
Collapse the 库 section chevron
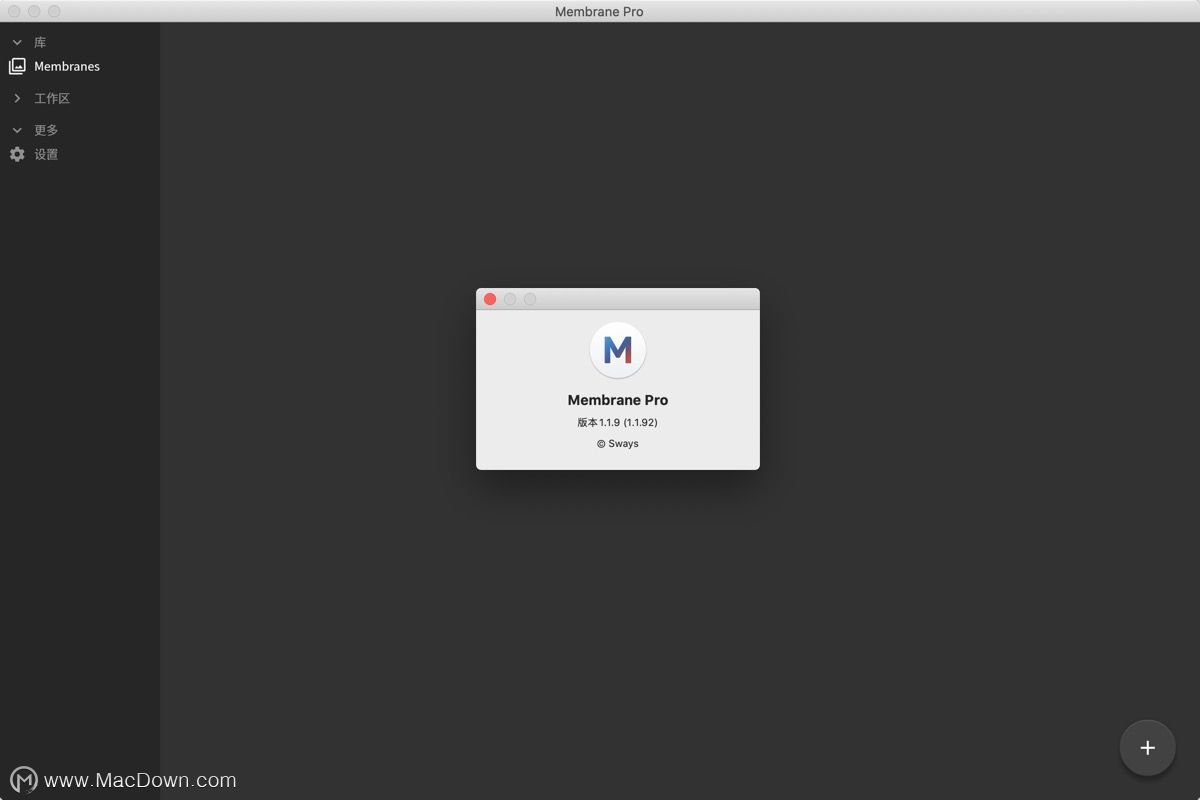(17, 42)
